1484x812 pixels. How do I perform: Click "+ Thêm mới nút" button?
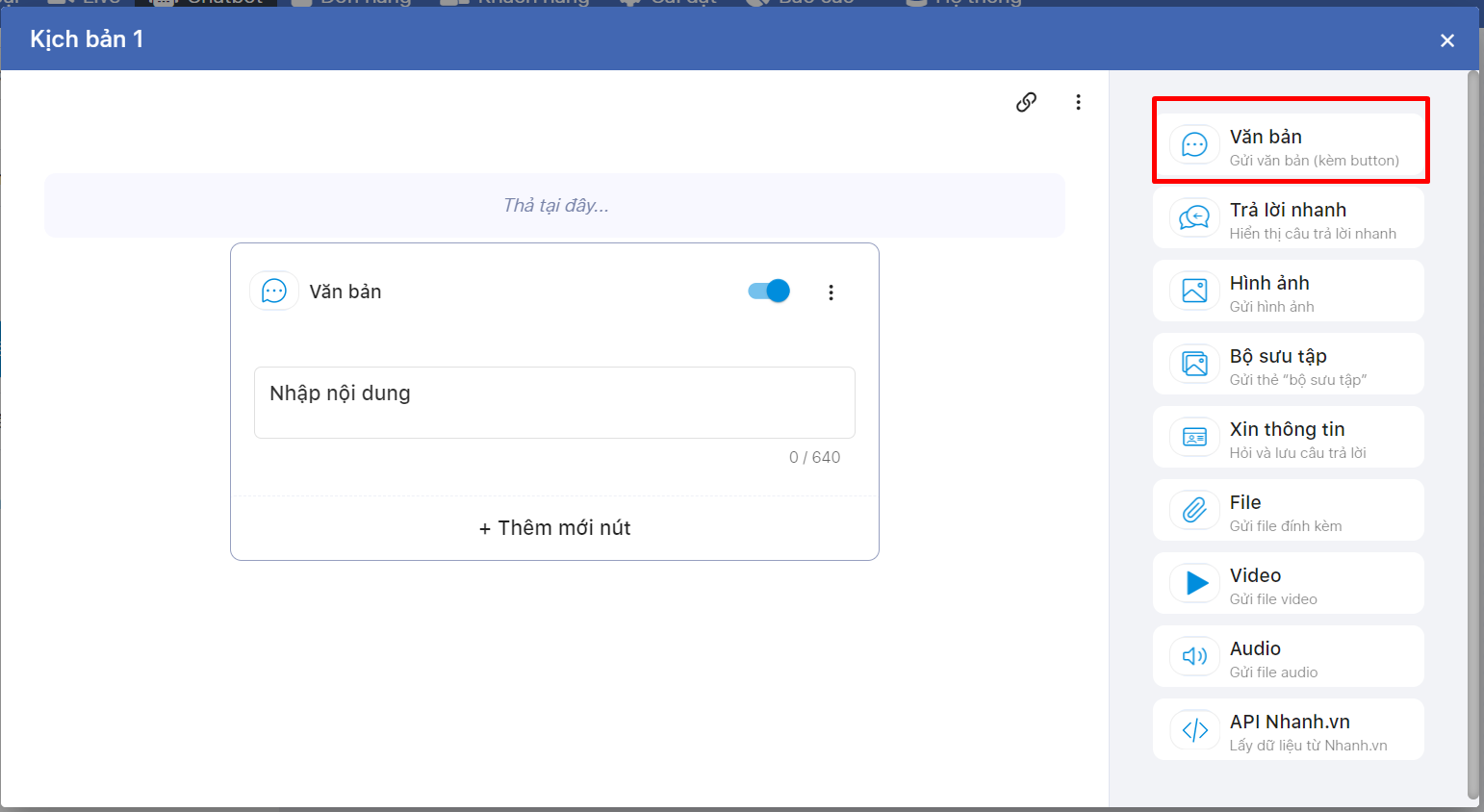[554, 528]
